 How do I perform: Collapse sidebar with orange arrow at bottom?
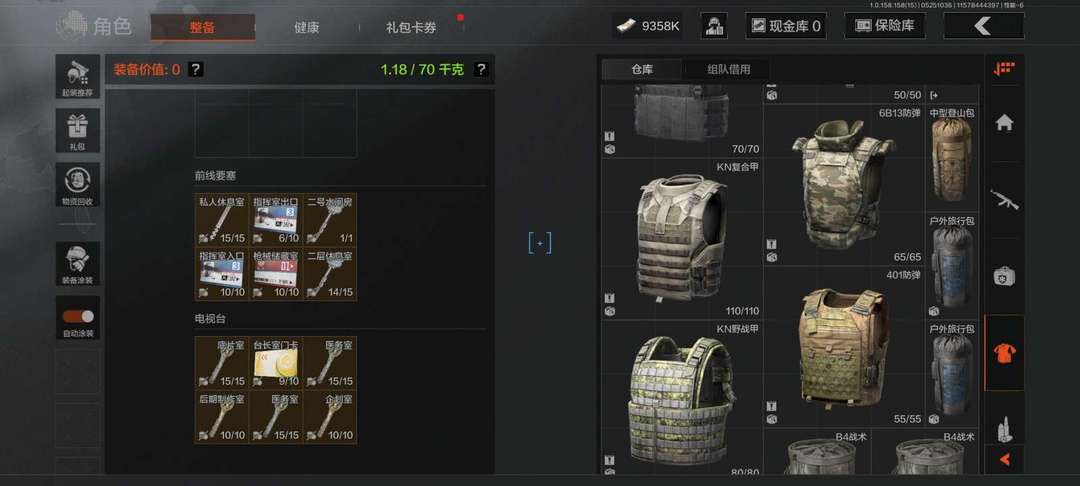click(1004, 458)
